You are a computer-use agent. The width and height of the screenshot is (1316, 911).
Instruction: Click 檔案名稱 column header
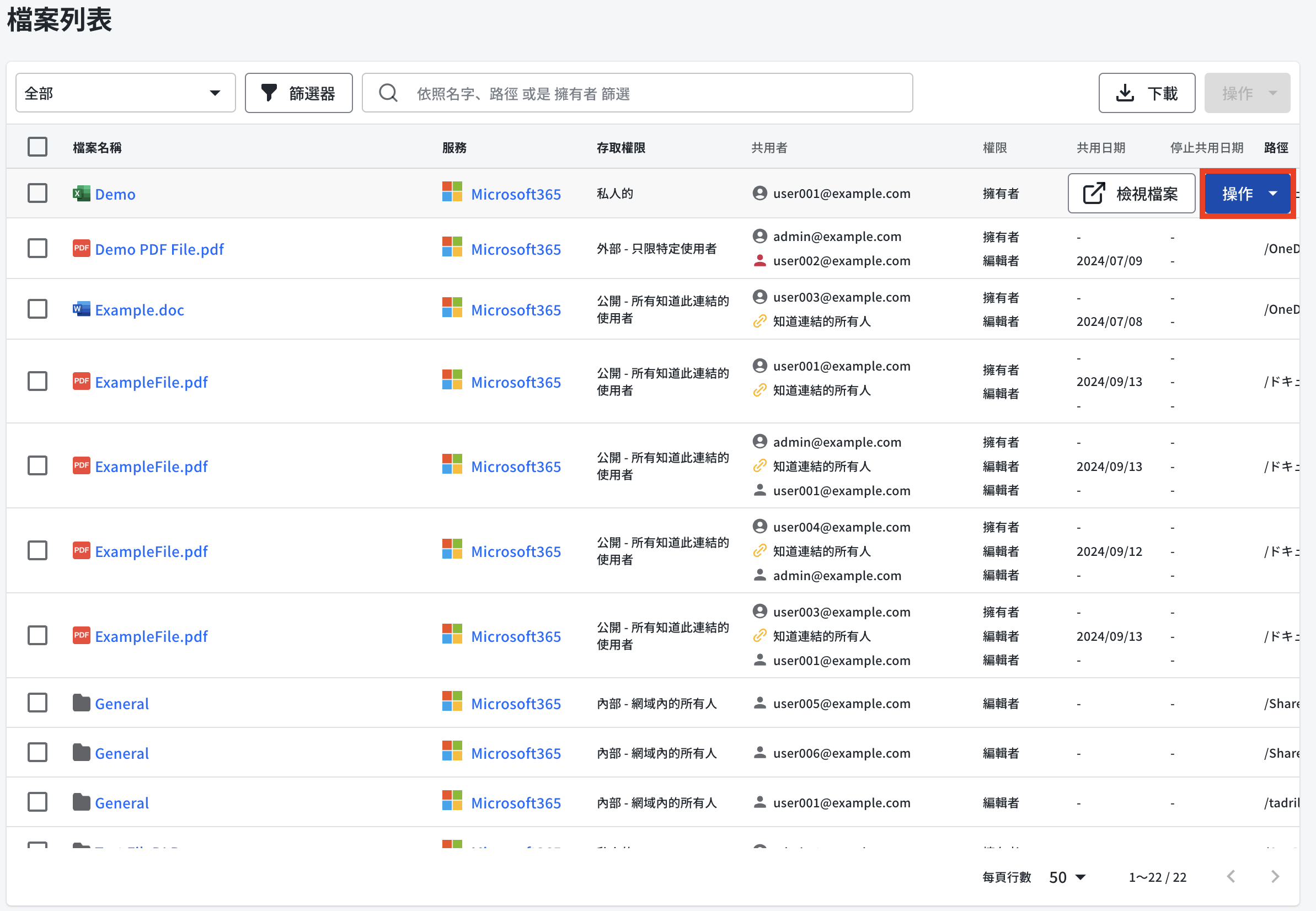(x=97, y=148)
